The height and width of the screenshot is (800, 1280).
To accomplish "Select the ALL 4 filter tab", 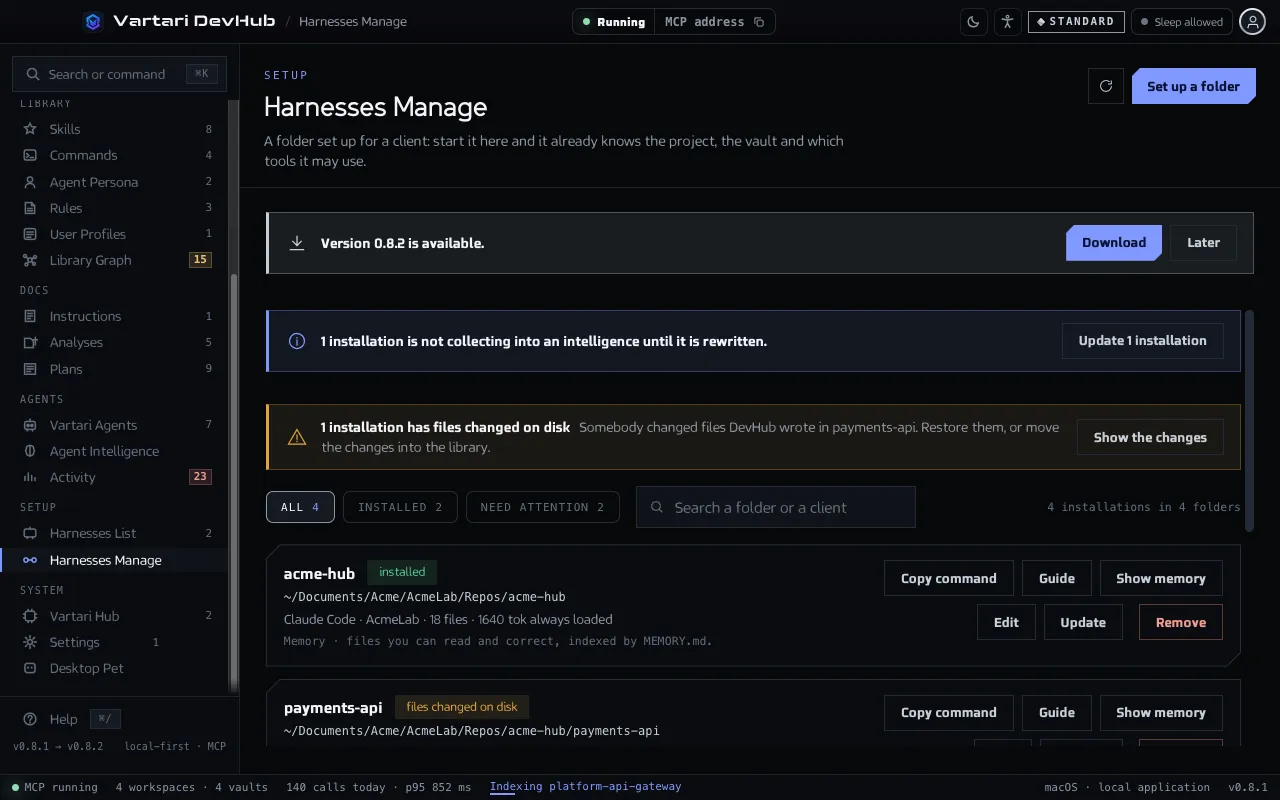I will click(300, 507).
